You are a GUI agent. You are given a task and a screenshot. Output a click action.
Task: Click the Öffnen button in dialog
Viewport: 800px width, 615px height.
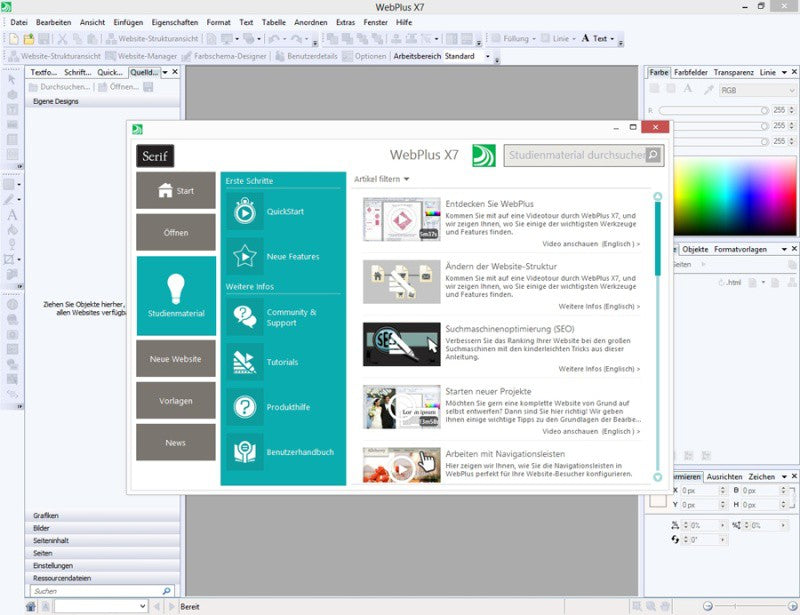[176, 232]
